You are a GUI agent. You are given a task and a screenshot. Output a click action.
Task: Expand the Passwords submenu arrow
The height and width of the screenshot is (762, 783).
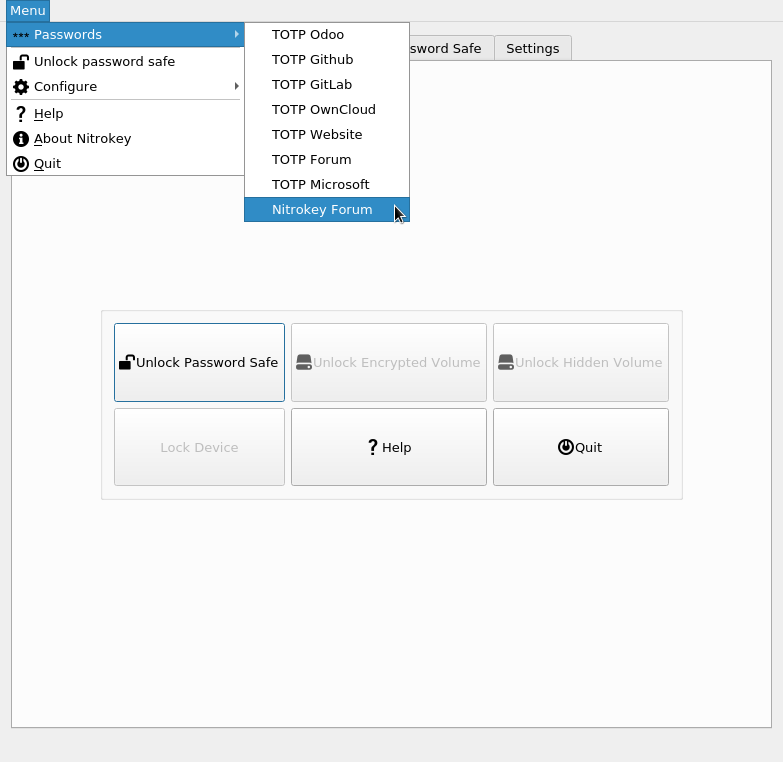(237, 35)
